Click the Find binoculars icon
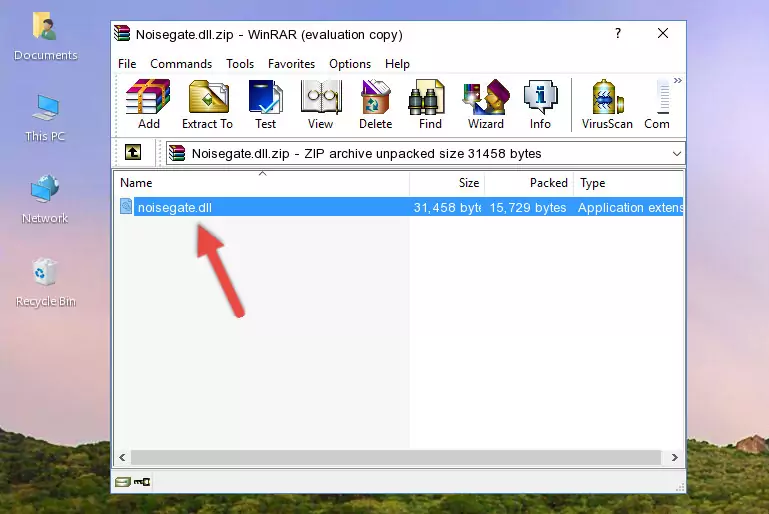This screenshot has height=514, width=769. 430,104
